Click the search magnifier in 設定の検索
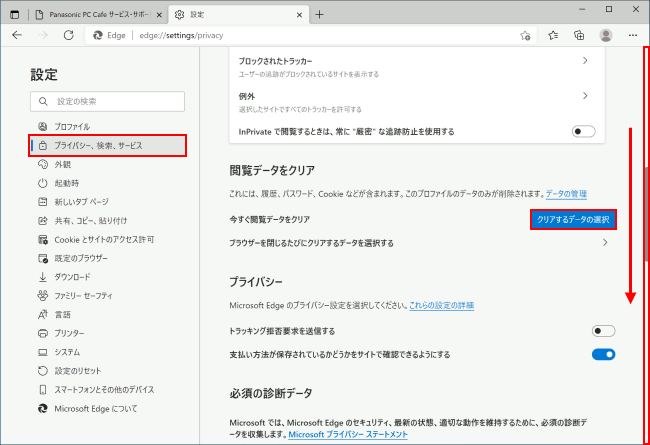Screen dimensions: 650x445 [43, 101]
